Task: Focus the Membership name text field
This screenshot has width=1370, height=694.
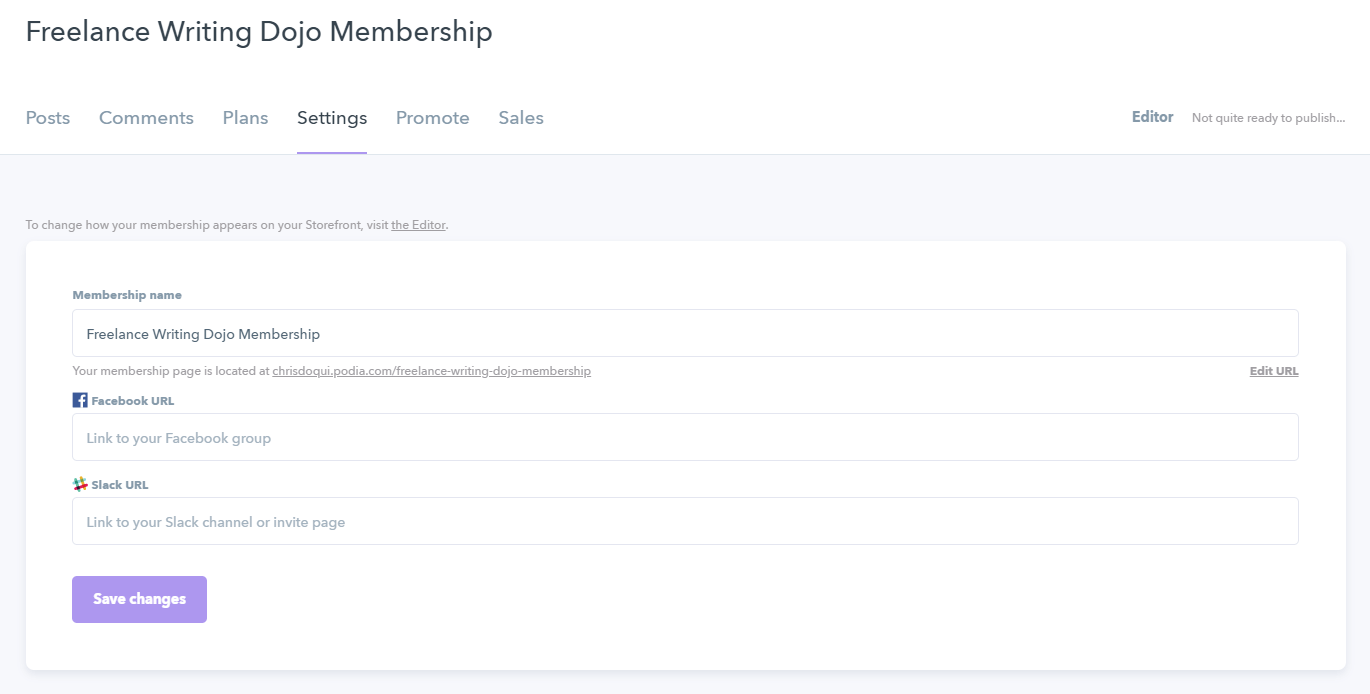Action: point(685,333)
